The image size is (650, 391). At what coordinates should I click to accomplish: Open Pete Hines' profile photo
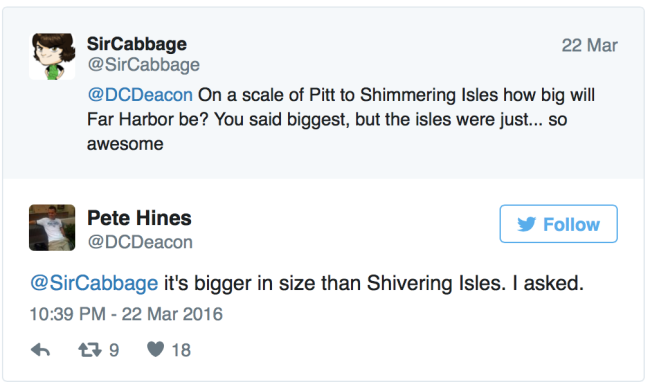52,228
